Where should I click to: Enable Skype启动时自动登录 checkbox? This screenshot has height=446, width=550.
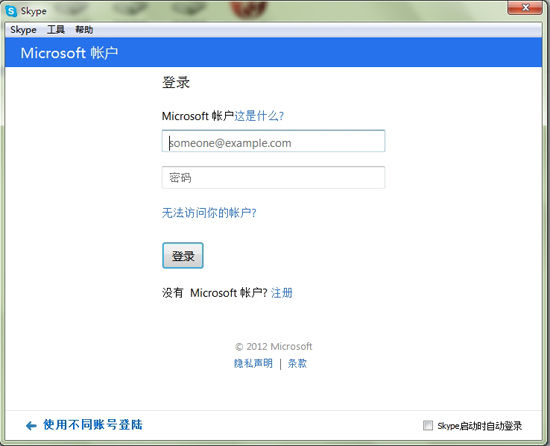[x=428, y=425]
